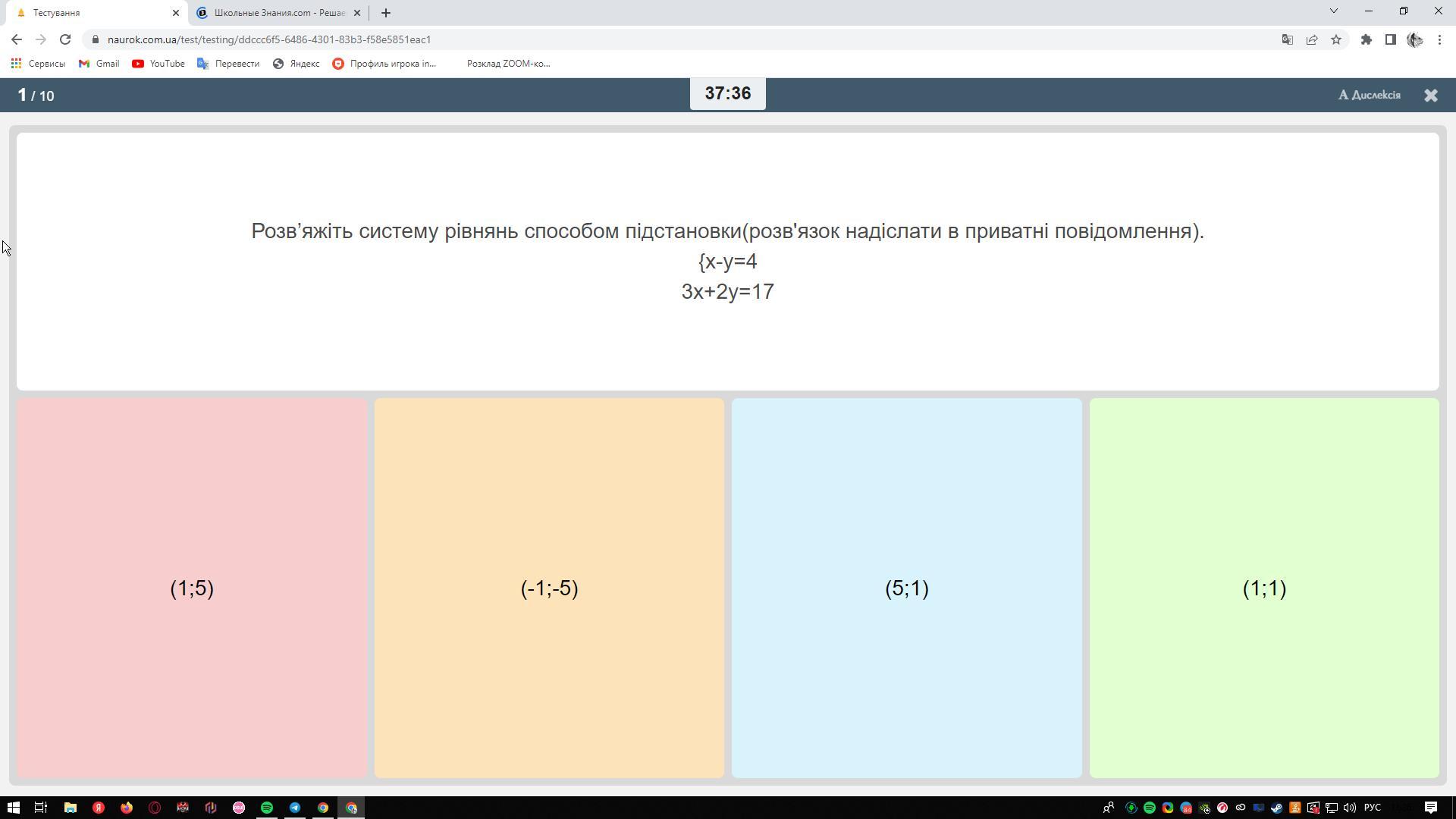Open a new browser tab
The height and width of the screenshot is (819, 1456).
[386, 13]
